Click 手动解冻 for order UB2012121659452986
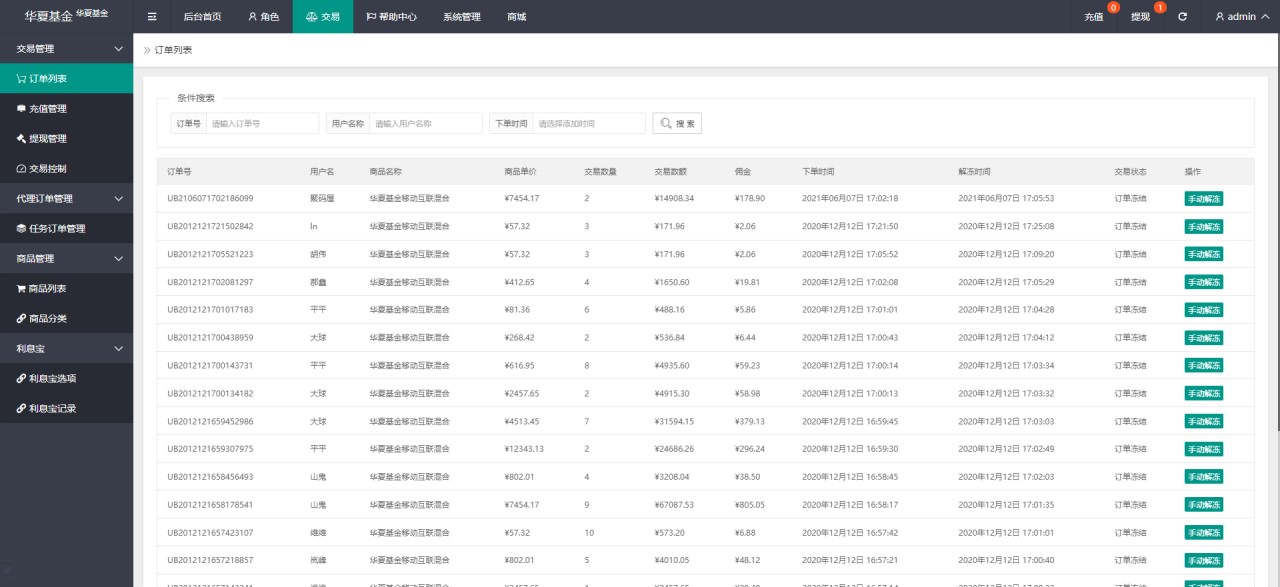This screenshot has height=587, width=1280. click(x=1204, y=421)
